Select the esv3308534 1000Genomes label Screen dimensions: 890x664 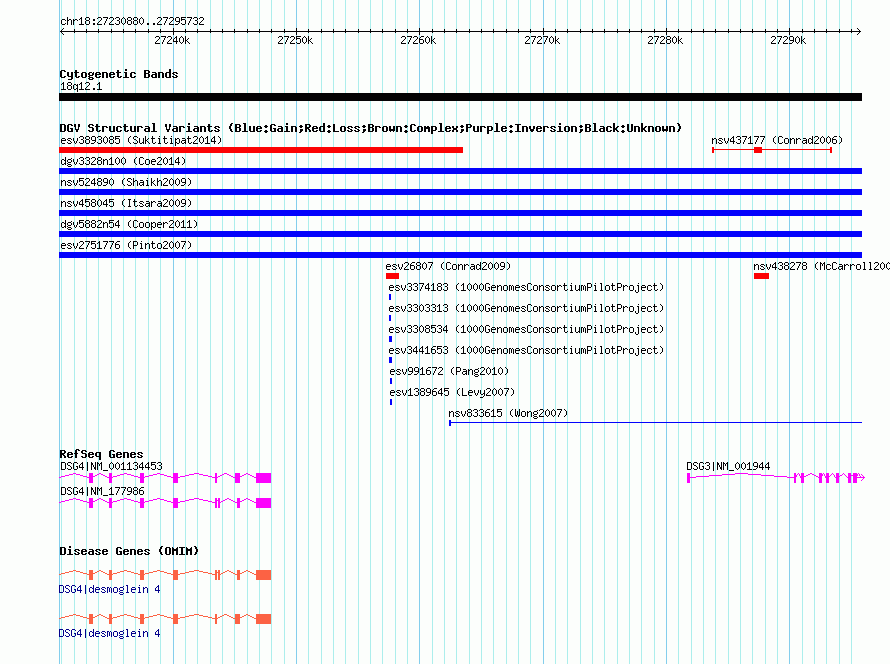526,329
